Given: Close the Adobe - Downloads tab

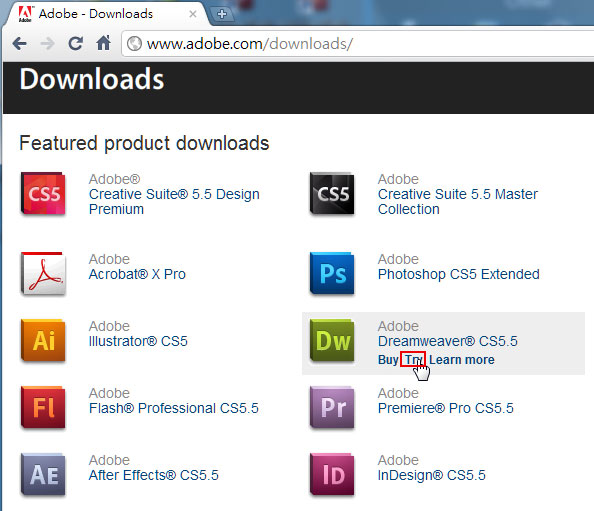Looking at the screenshot, I should coord(192,14).
